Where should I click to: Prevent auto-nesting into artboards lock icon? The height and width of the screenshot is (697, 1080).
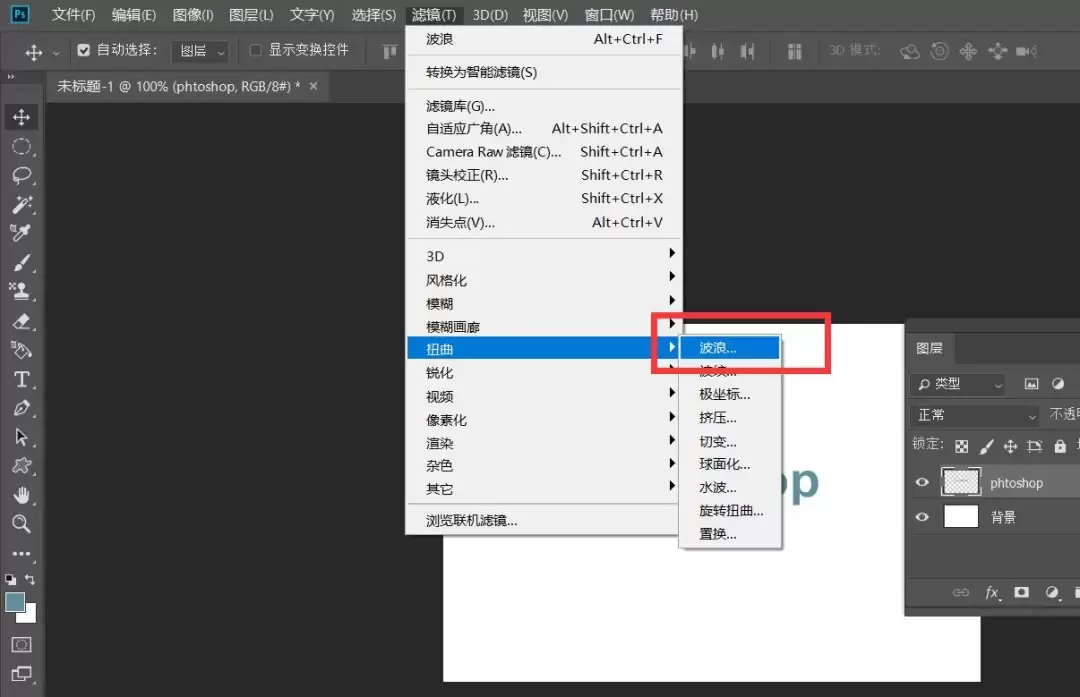click(x=1035, y=446)
